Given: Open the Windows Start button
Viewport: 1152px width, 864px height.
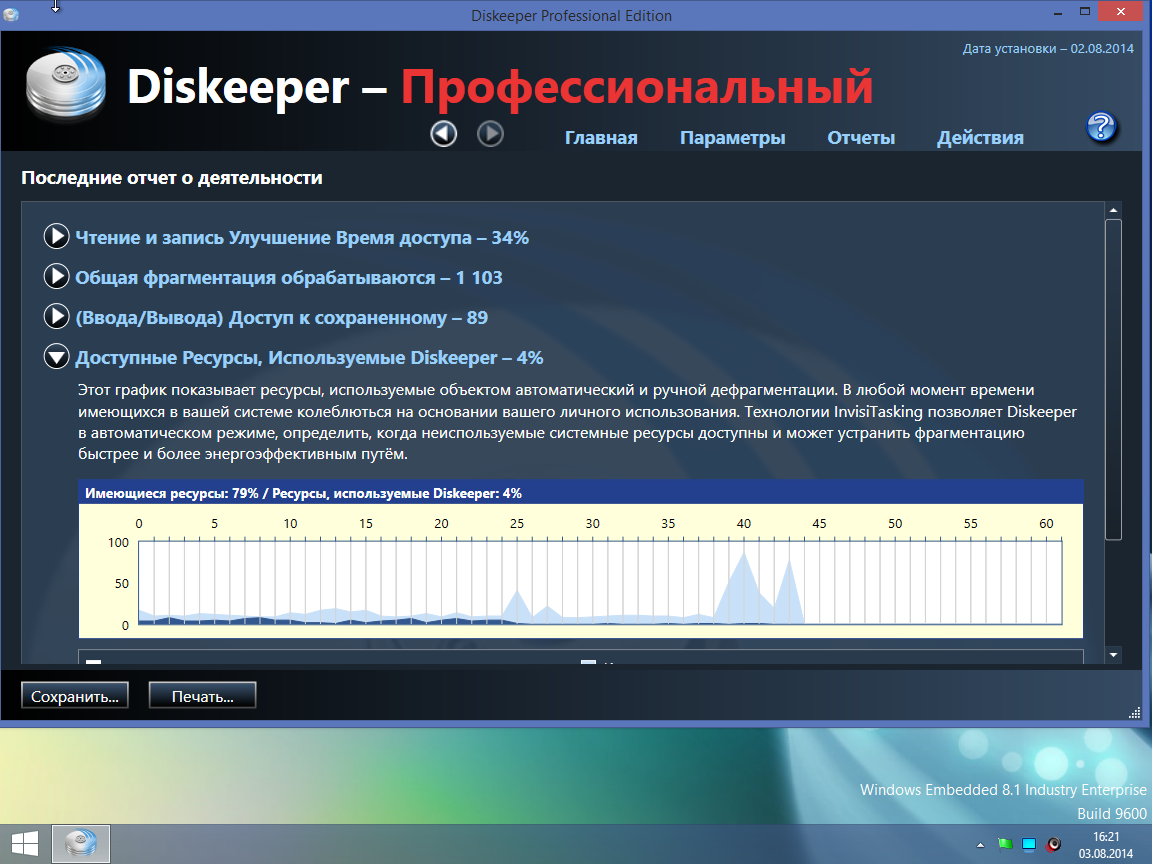Looking at the screenshot, I should coord(25,844).
